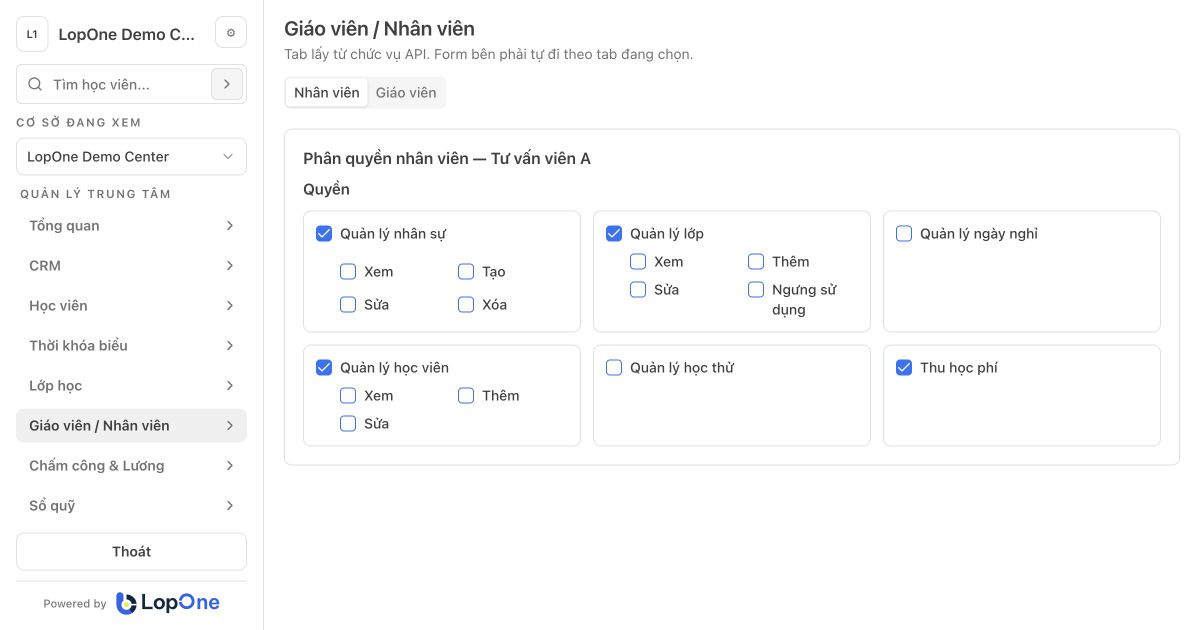Switch to the Giáo viên tab
The image size is (1200, 630).
click(x=406, y=93)
